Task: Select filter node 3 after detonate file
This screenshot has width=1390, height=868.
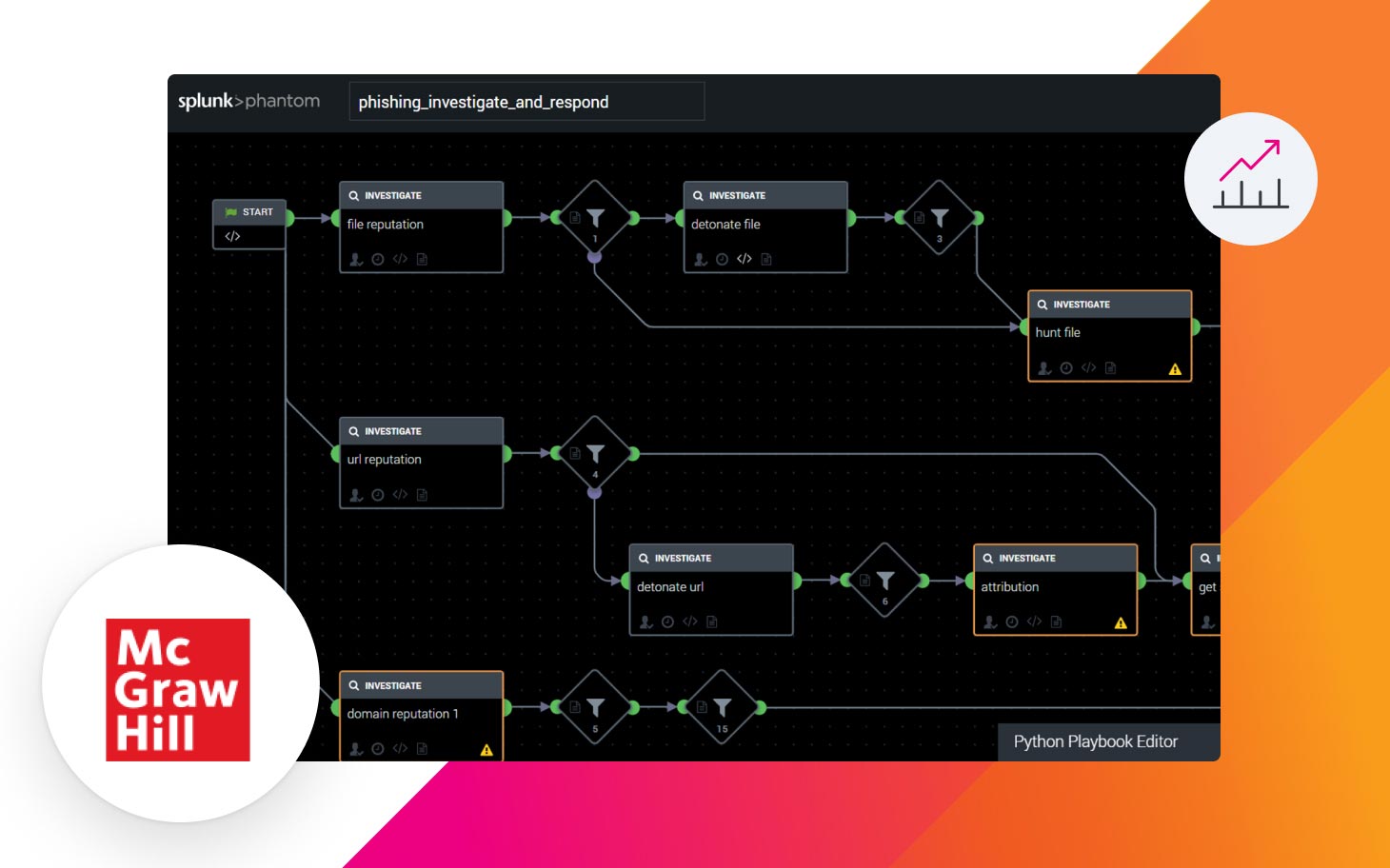Action: [940, 218]
